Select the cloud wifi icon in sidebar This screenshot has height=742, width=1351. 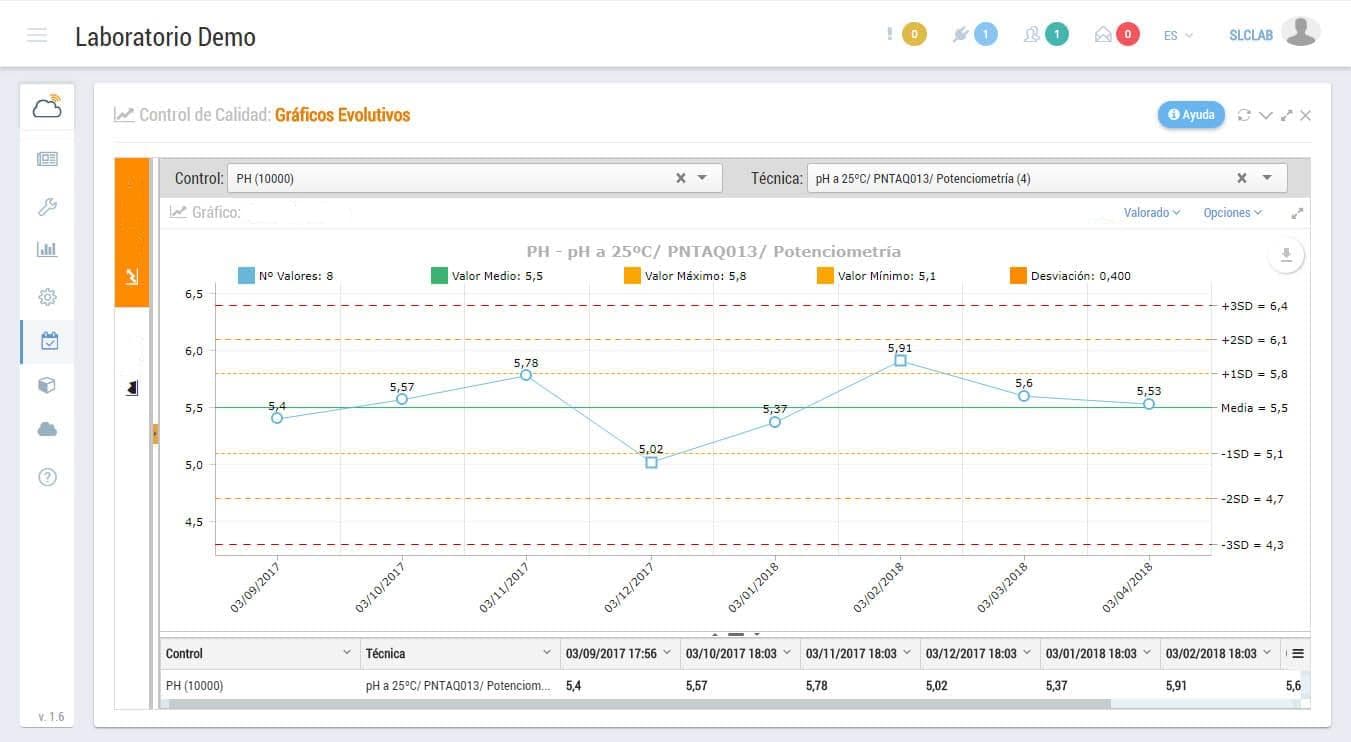(47, 107)
